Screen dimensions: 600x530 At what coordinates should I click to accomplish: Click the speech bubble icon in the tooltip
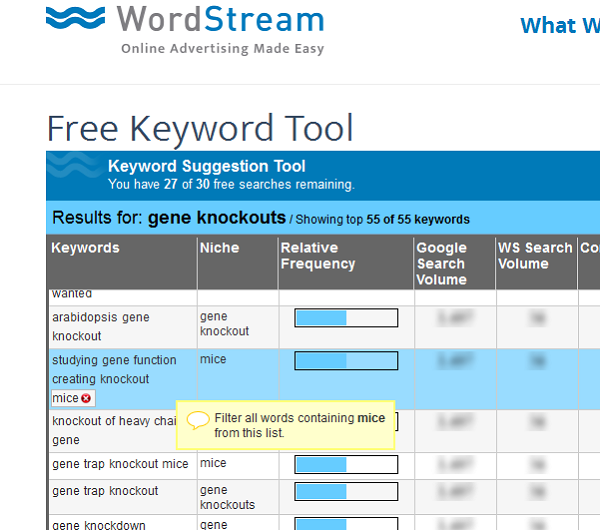198,420
